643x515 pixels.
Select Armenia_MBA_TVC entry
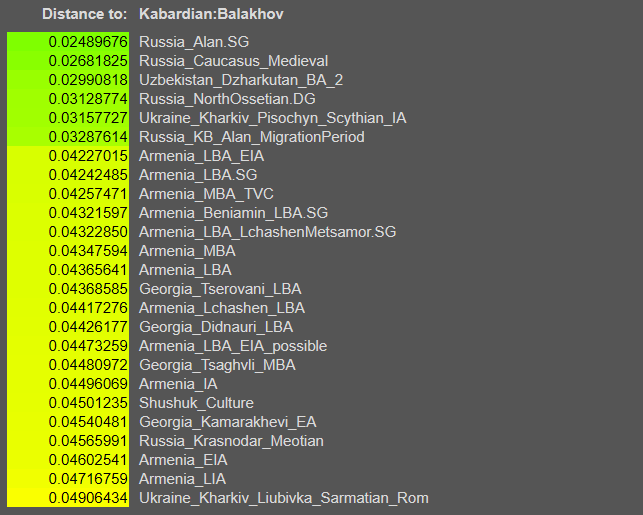206,194
